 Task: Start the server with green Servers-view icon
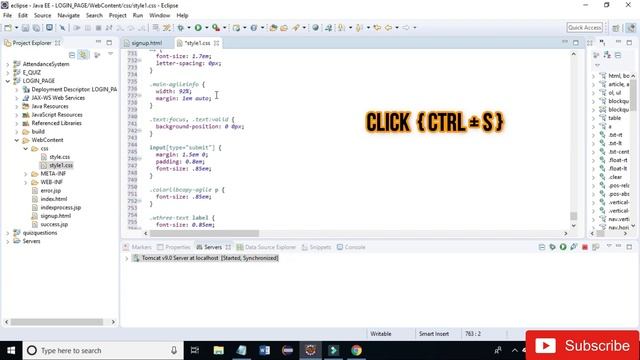pyautogui.click(x=563, y=247)
